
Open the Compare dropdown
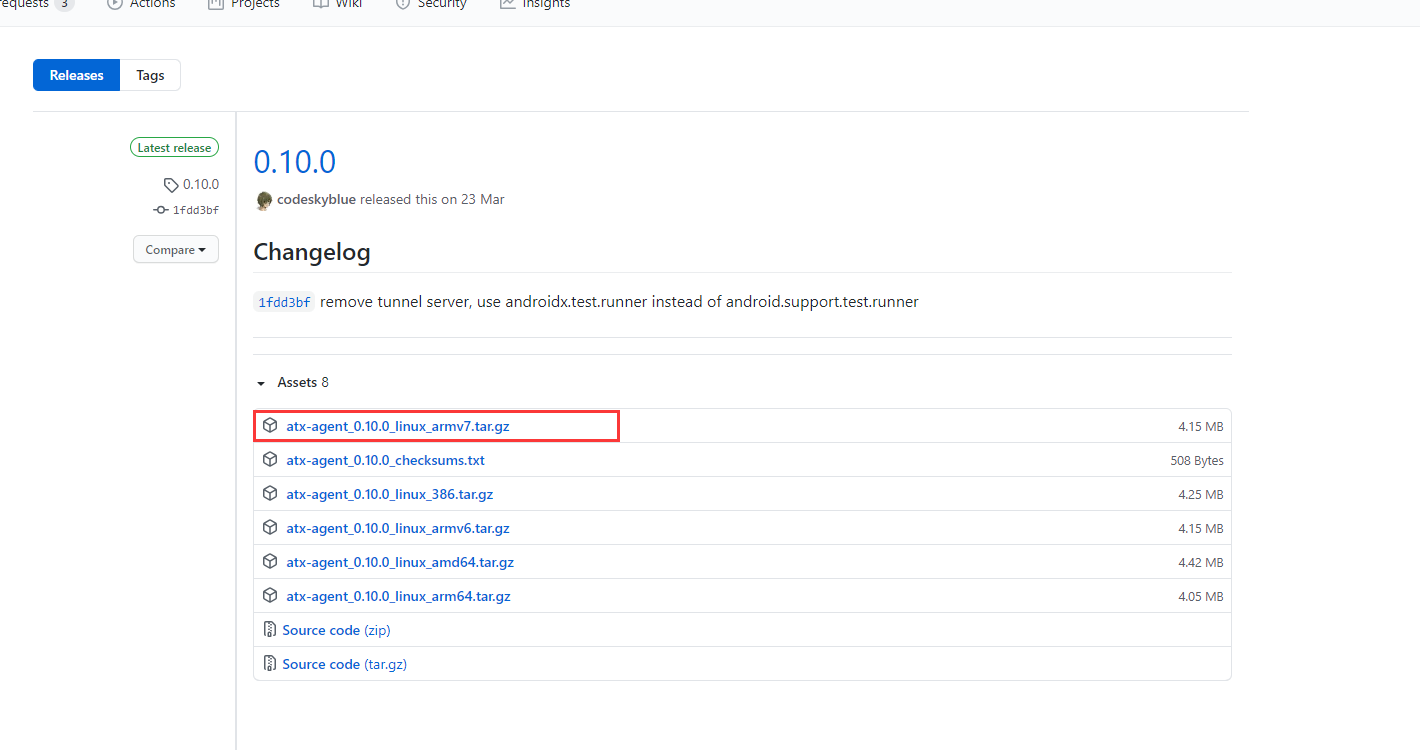(175, 249)
